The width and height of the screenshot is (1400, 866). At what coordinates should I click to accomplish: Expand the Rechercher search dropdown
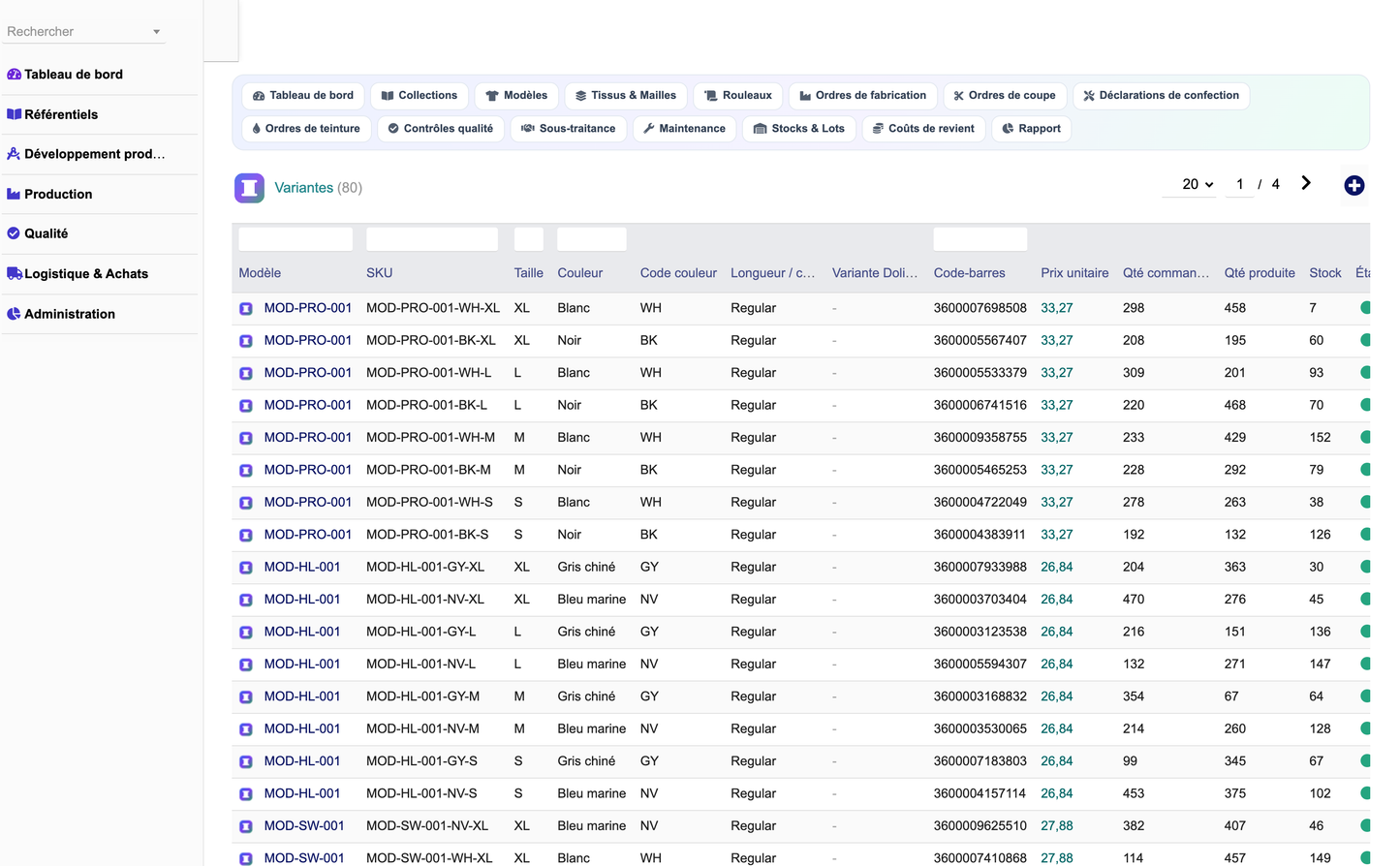tap(156, 32)
